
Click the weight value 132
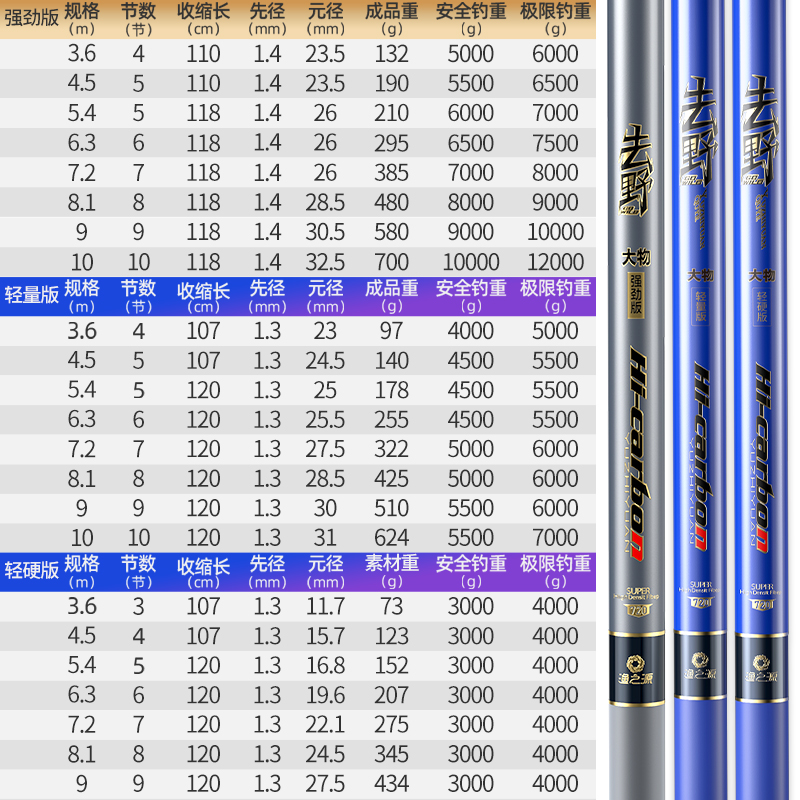coord(391,54)
